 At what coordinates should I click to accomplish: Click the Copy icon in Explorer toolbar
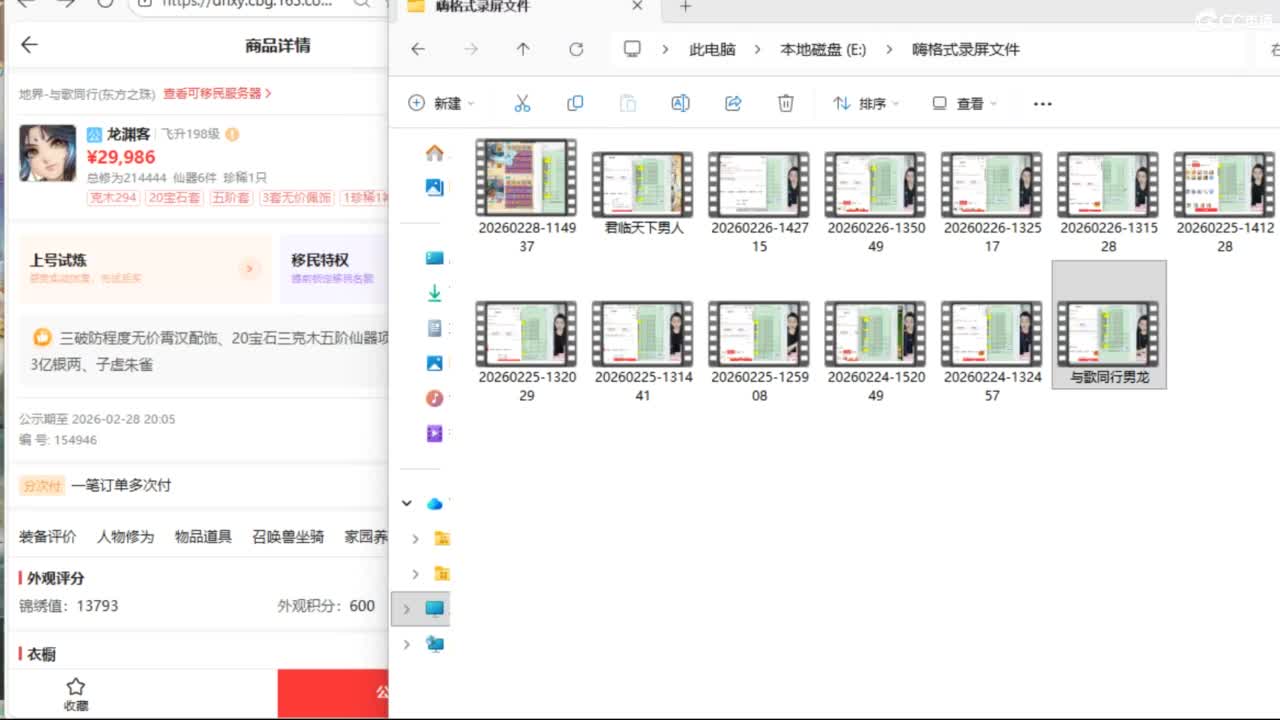click(575, 104)
